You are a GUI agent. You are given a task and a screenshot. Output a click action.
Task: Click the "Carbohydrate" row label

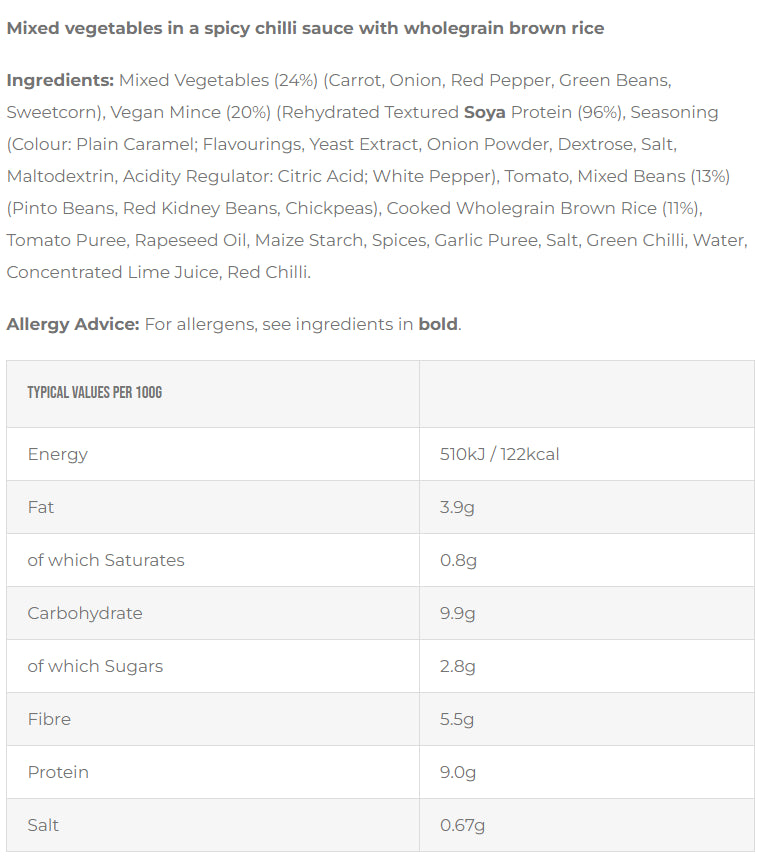(85, 613)
